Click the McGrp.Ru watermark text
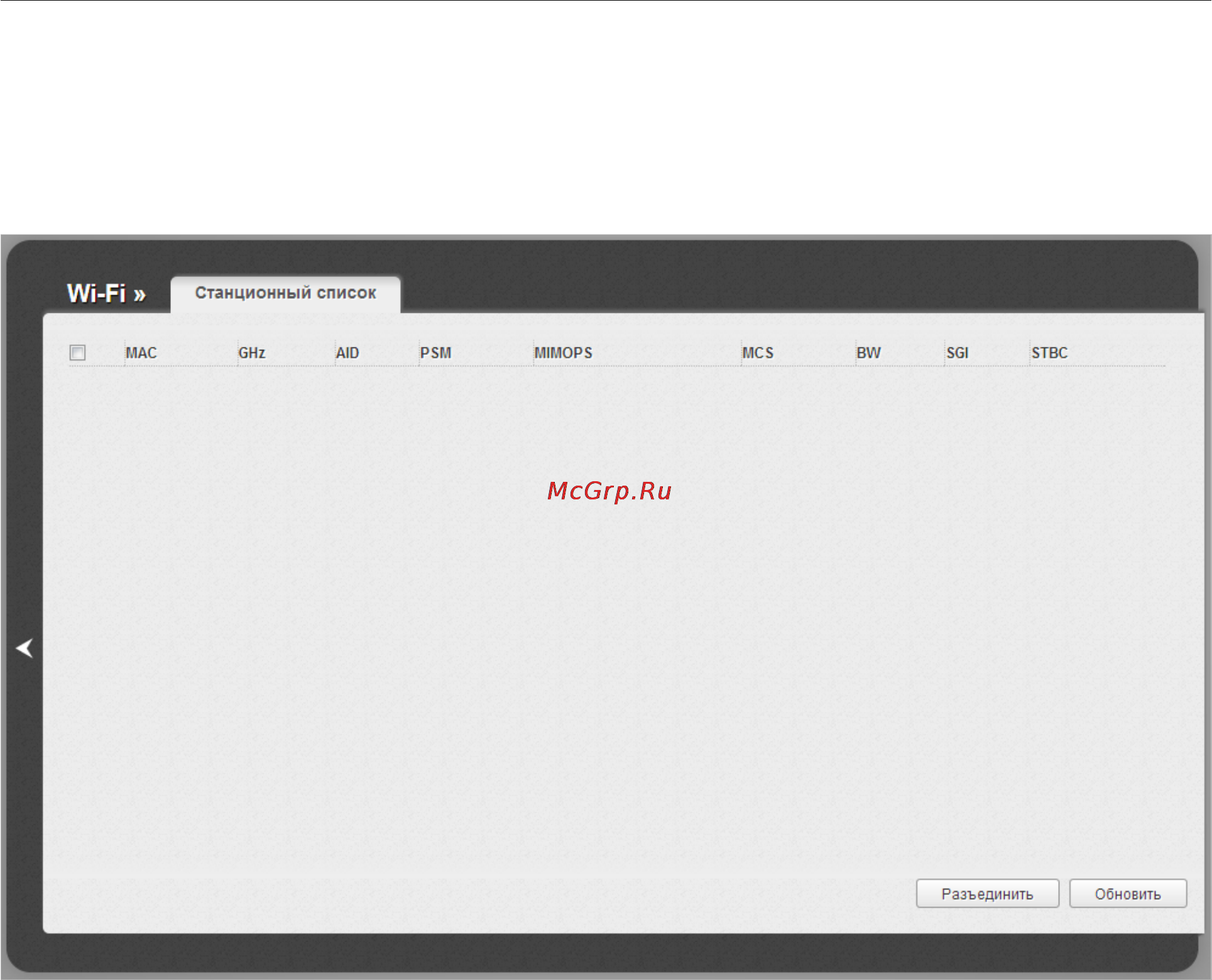 tap(609, 491)
